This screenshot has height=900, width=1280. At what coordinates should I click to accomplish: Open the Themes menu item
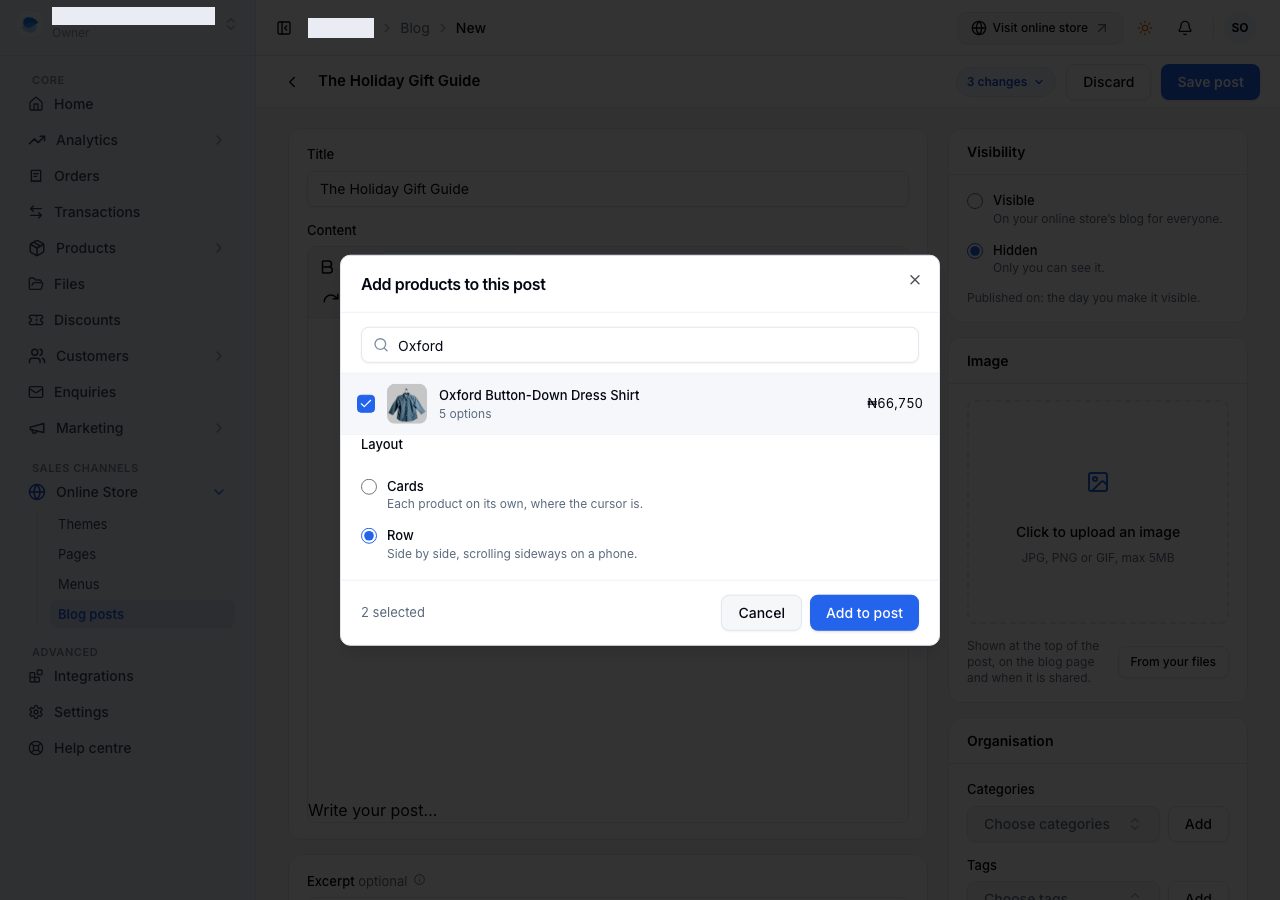(82, 524)
